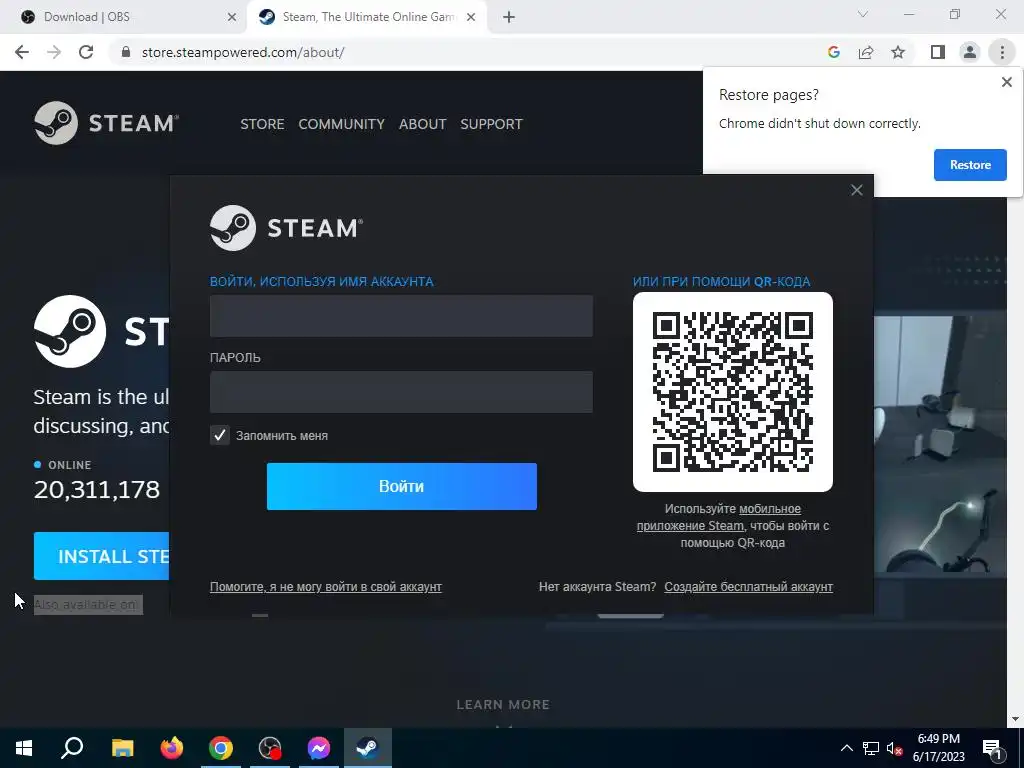Open Windows taskbar search

(72, 748)
